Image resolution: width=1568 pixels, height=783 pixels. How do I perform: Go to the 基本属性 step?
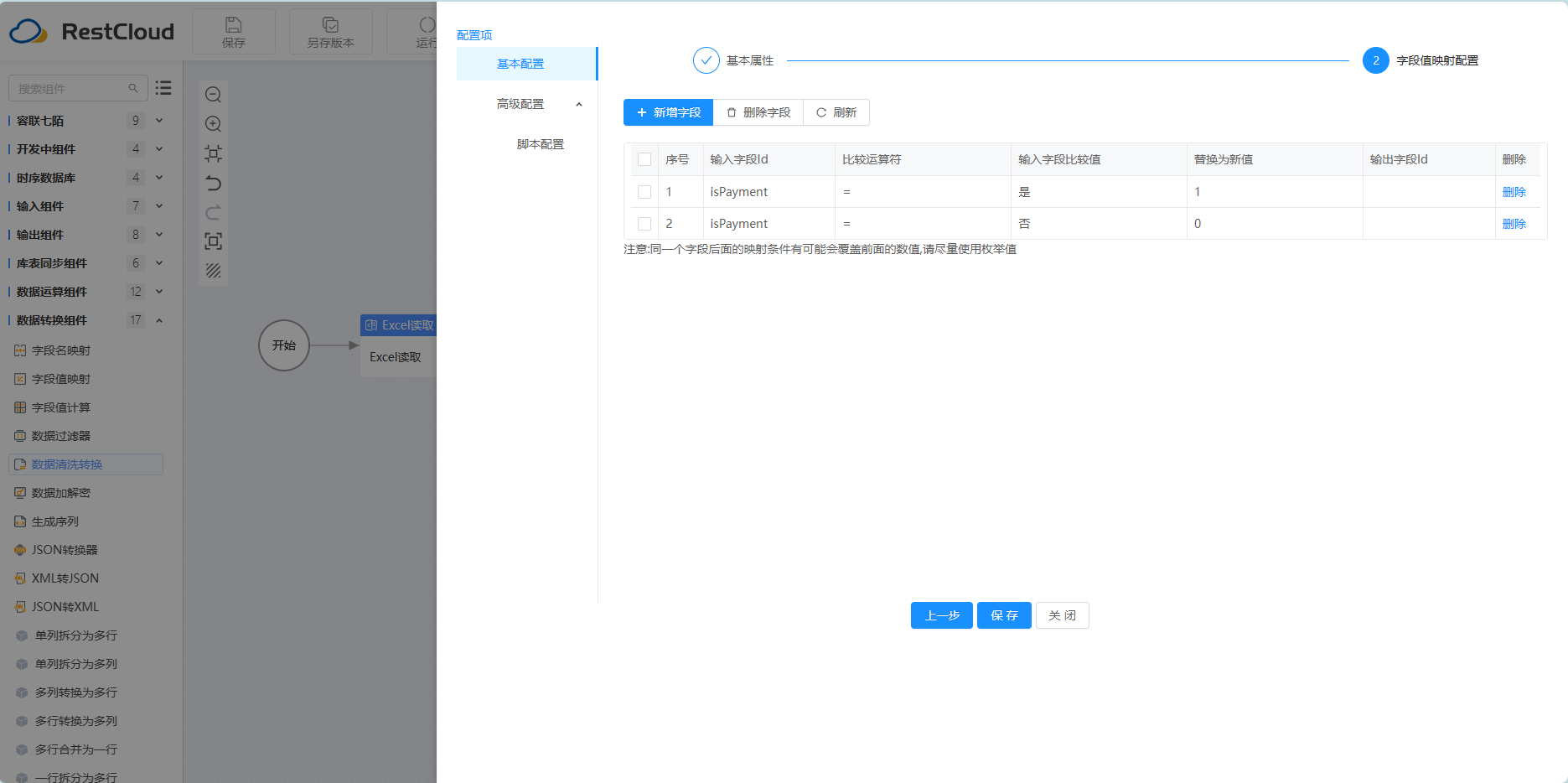pyautogui.click(x=733, y=60)
